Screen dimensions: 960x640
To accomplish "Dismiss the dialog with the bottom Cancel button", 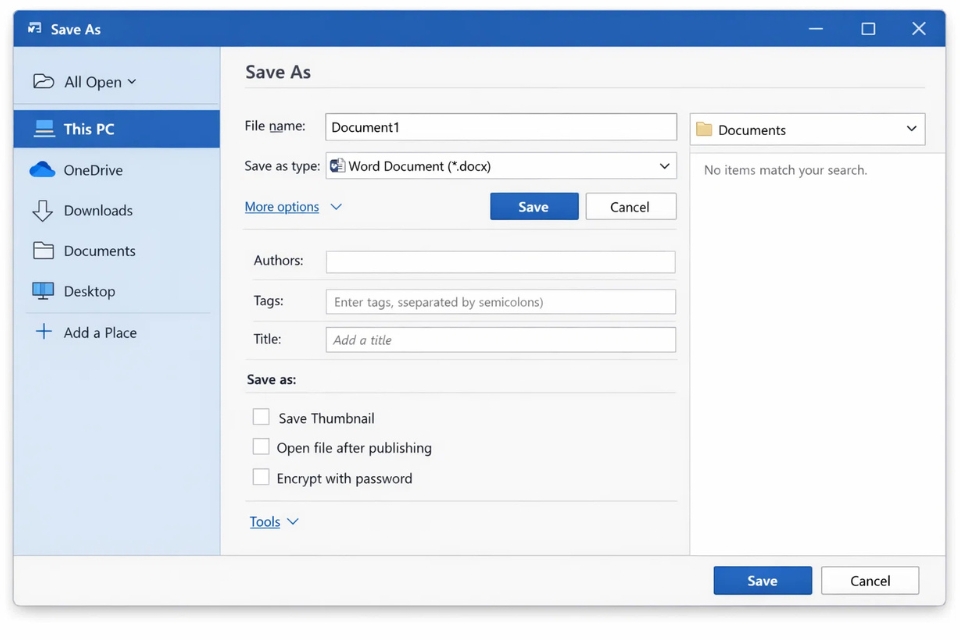I will [x=869, y=580].
